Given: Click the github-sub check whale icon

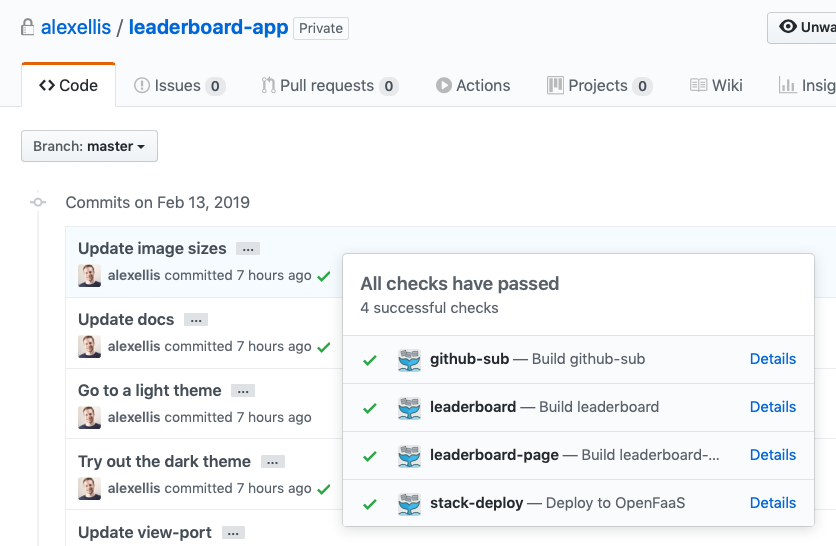Looking at the screenshot, I should [x=408, y=360].
